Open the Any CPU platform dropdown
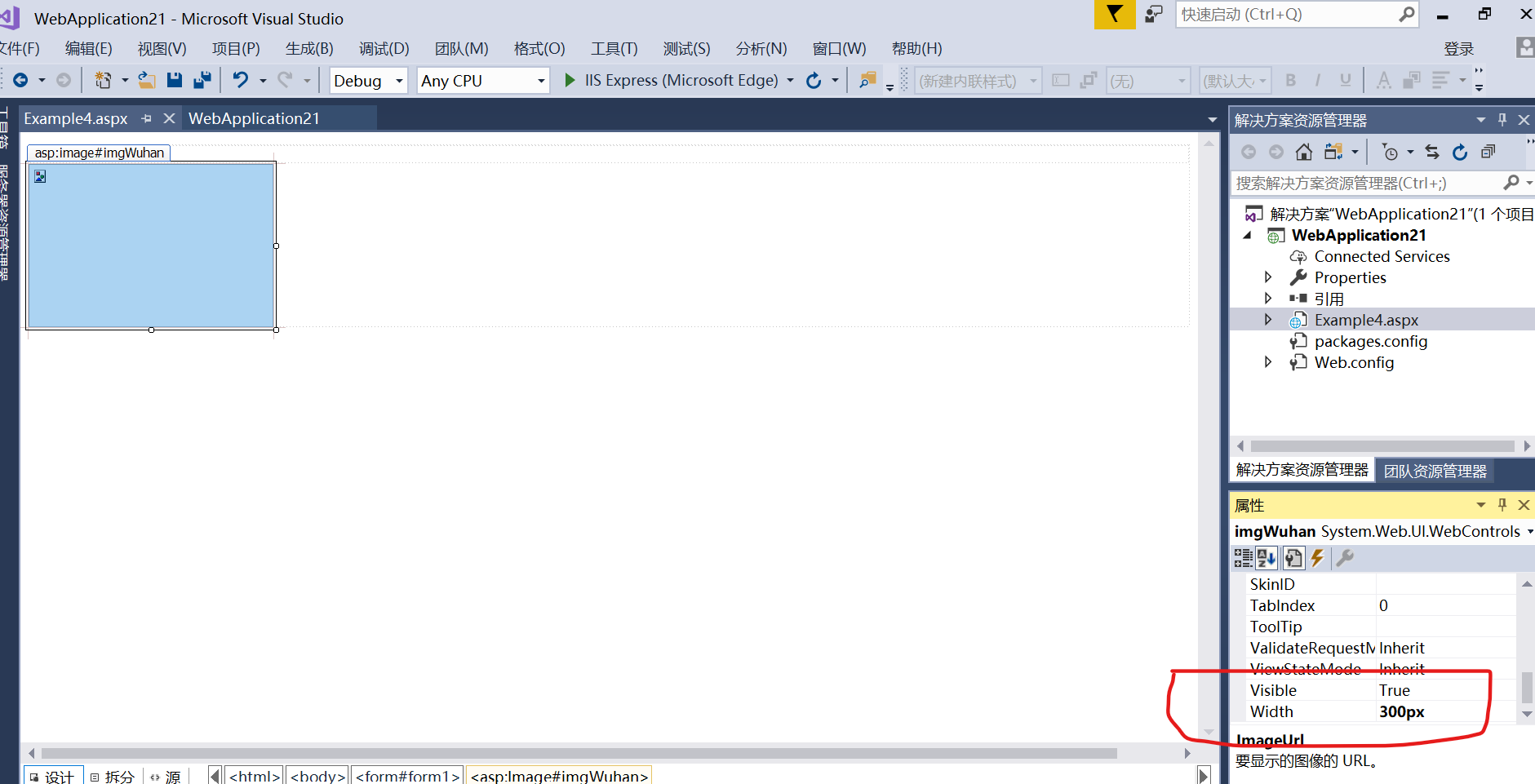This screenshot has height=784, width=1535. (539, 80)
